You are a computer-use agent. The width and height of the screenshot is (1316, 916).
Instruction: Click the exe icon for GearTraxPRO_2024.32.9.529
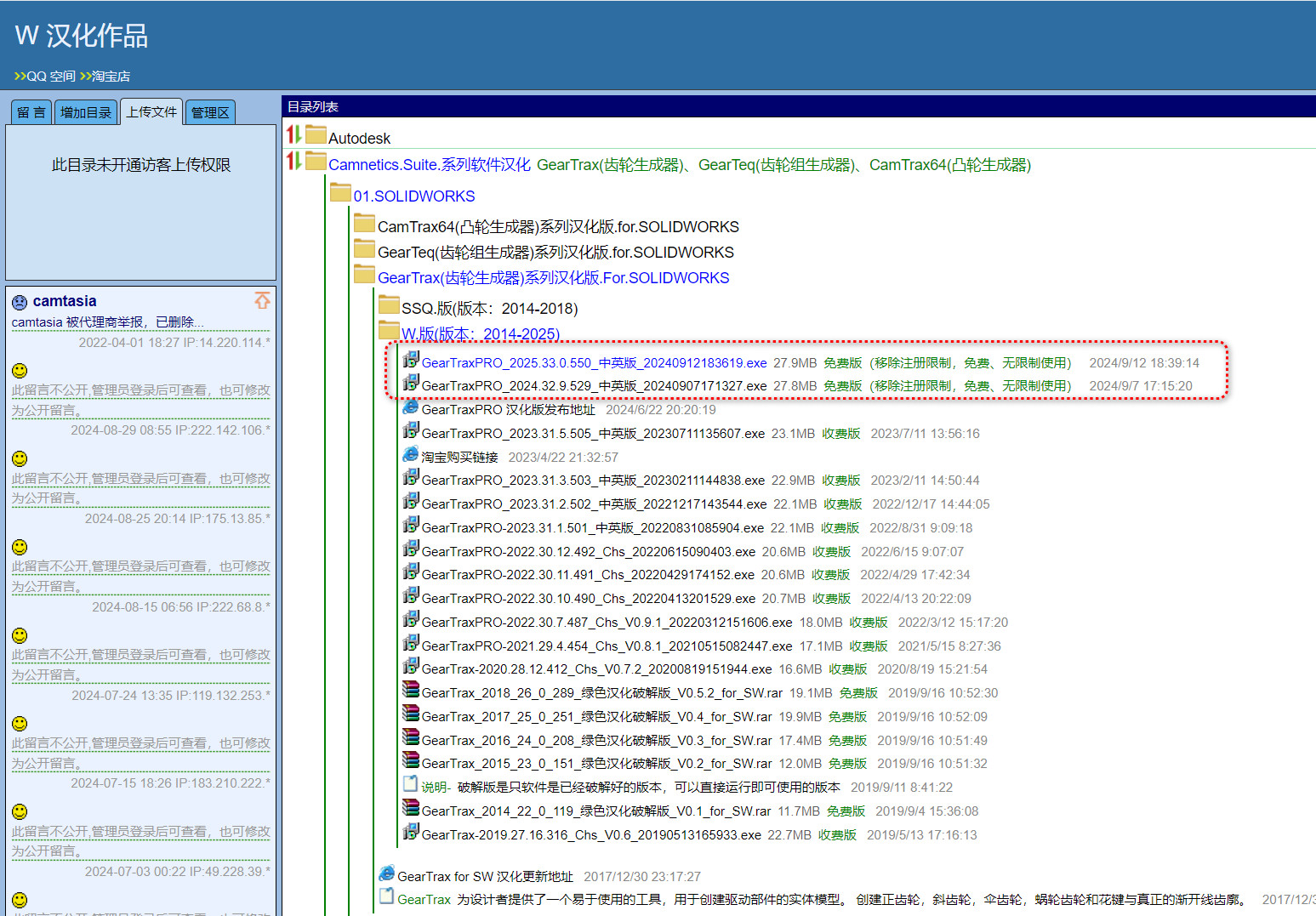(411, 384)
